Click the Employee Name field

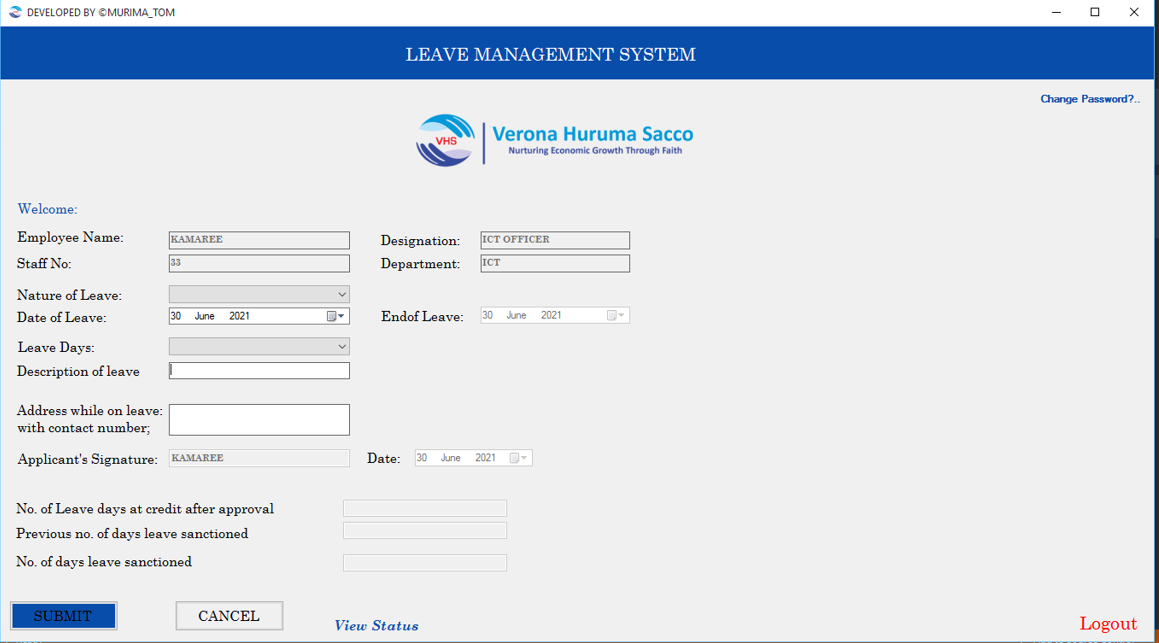259,240
